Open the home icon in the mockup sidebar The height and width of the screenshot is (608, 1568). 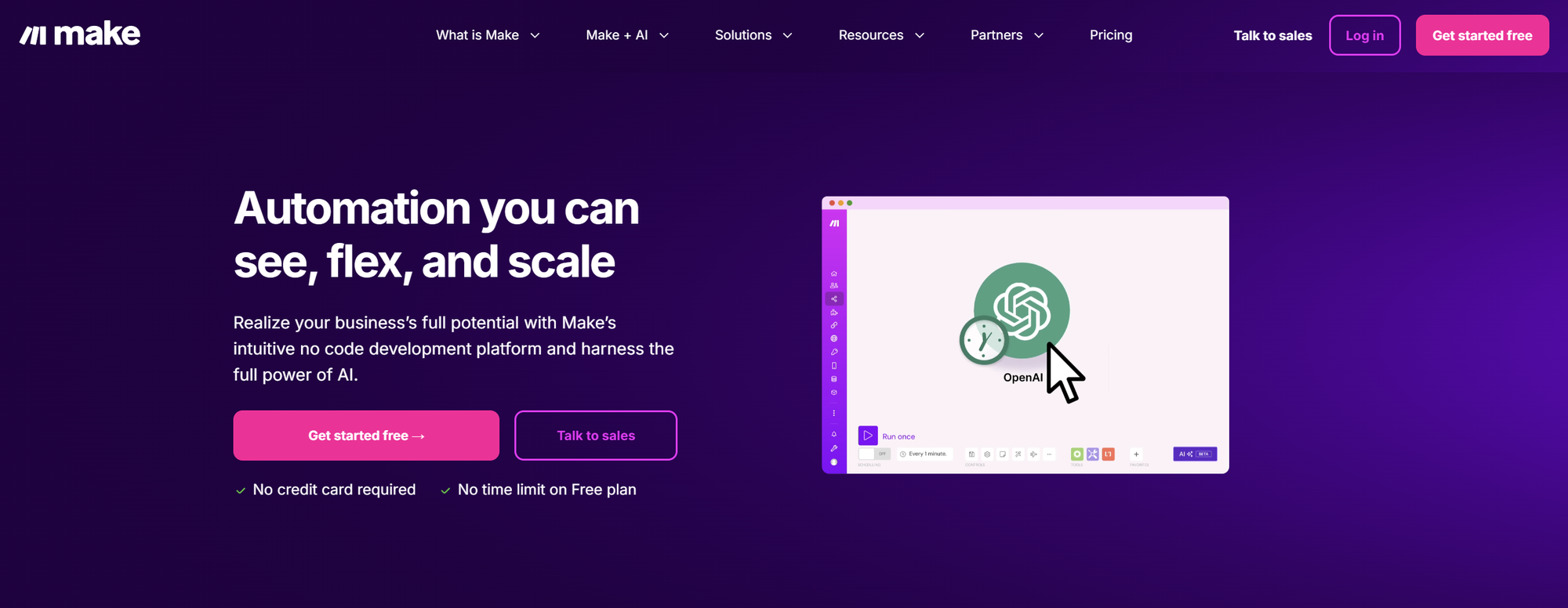[x=833, y=273]
